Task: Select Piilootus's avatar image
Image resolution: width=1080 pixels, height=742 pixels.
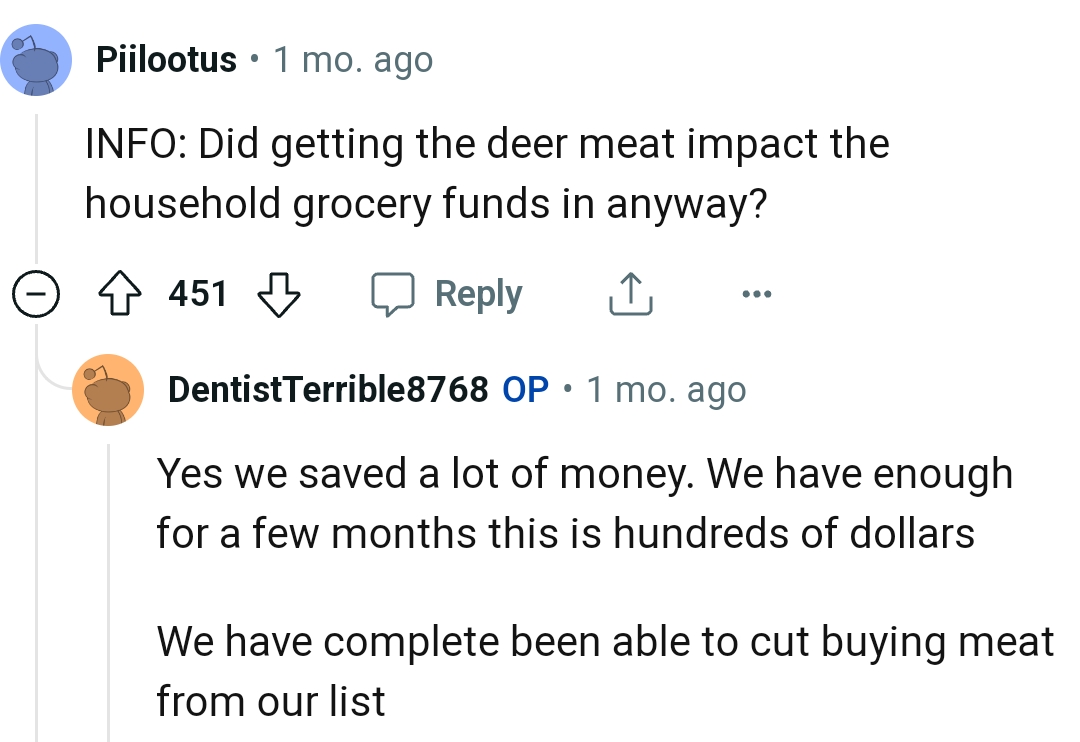Action: click(37, 60)
